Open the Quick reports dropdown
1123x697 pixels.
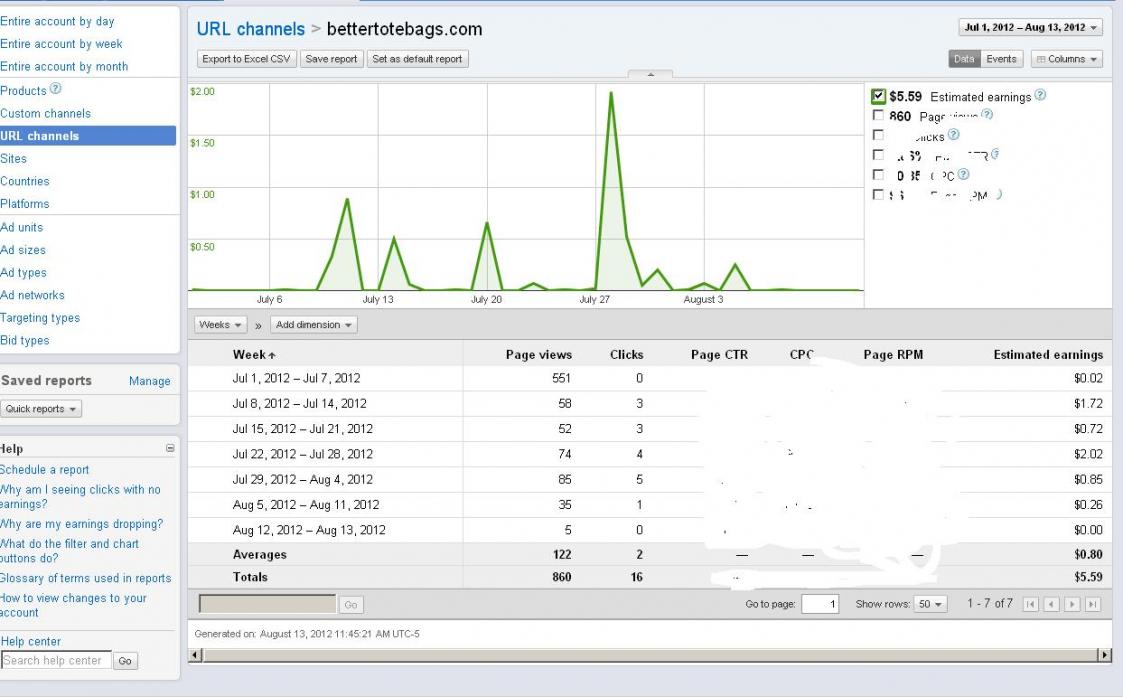(x=41, y=408)
